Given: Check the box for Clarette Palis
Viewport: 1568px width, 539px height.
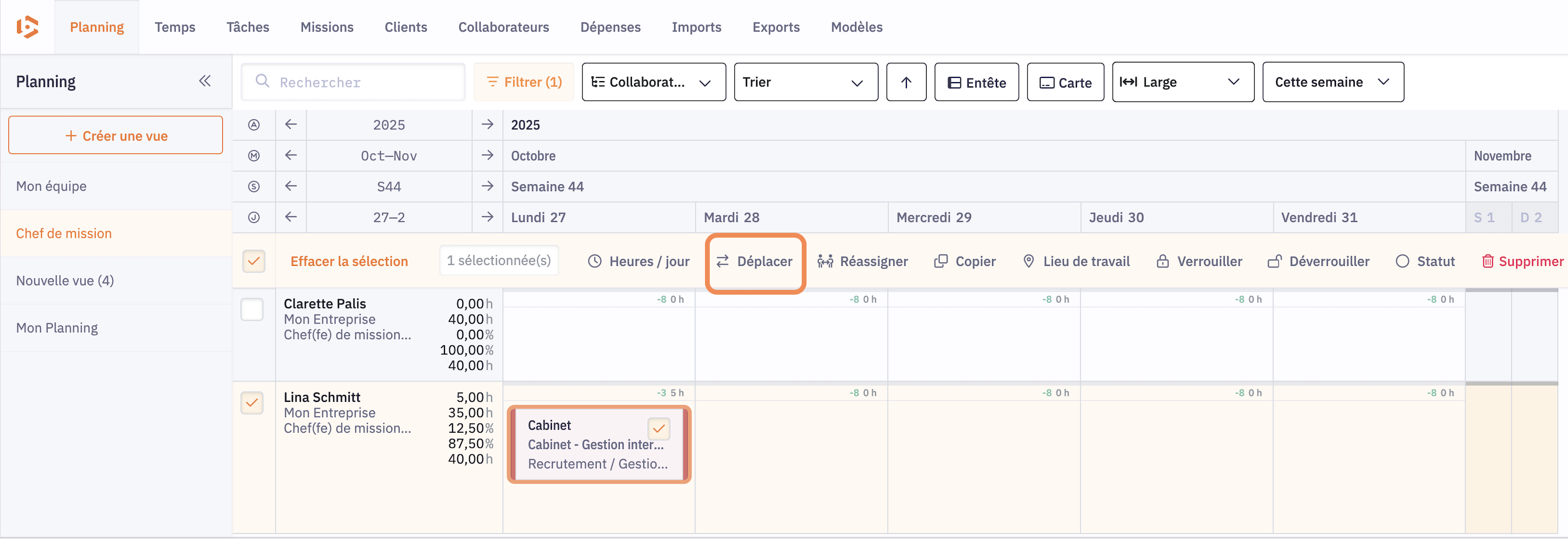Looking at the screenshot, I should tap(252, 309).
